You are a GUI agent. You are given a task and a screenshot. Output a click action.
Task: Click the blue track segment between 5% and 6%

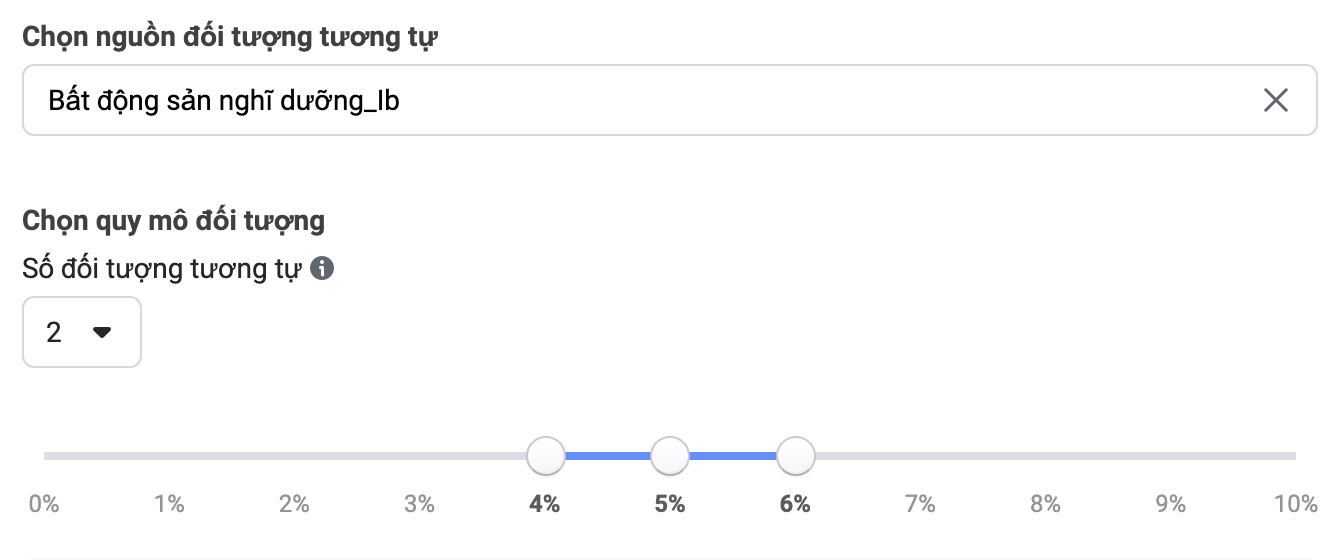[x=733, y=456]
